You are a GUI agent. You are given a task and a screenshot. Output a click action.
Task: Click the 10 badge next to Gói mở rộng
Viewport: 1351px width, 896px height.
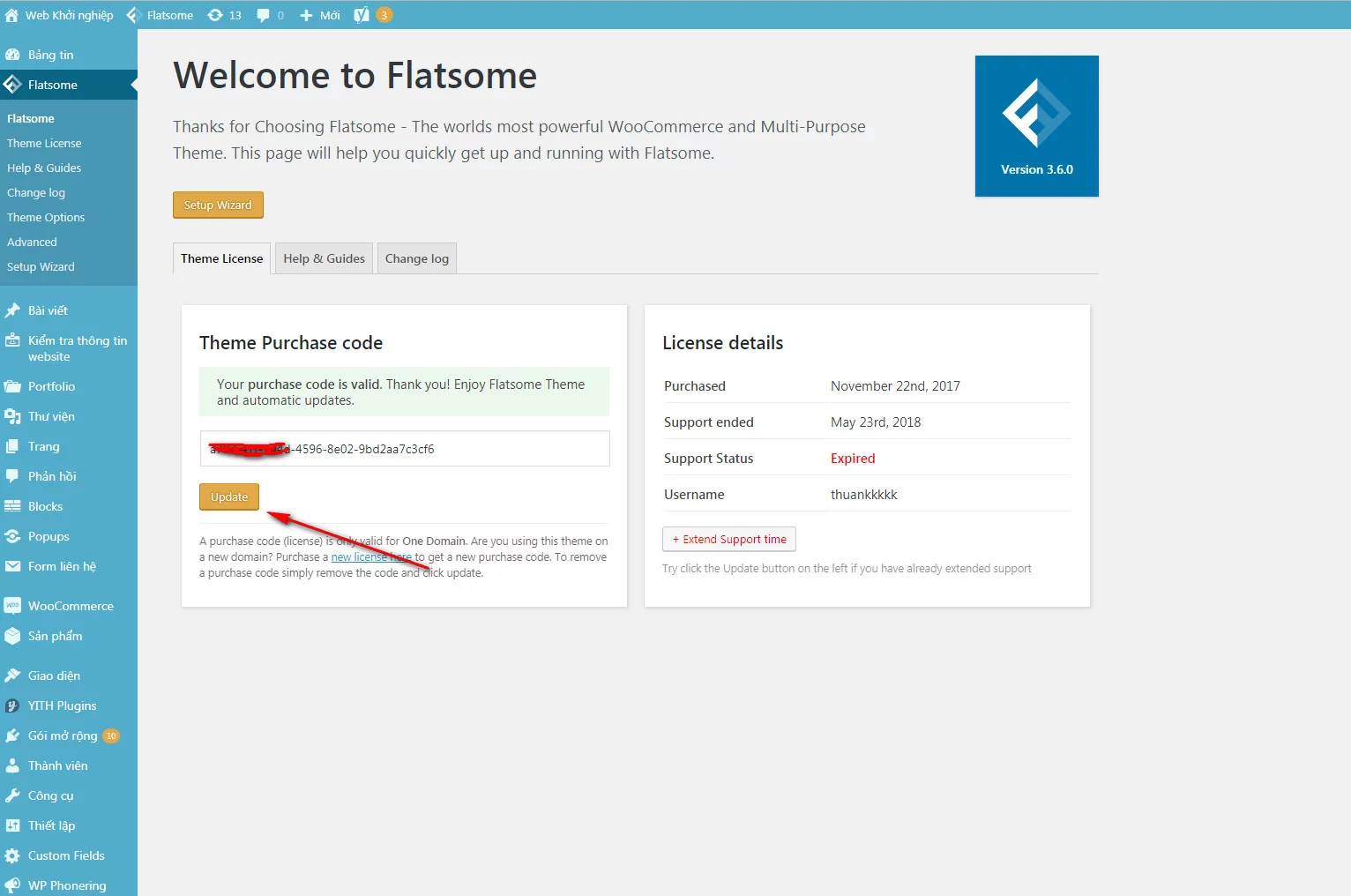[111, 735]
